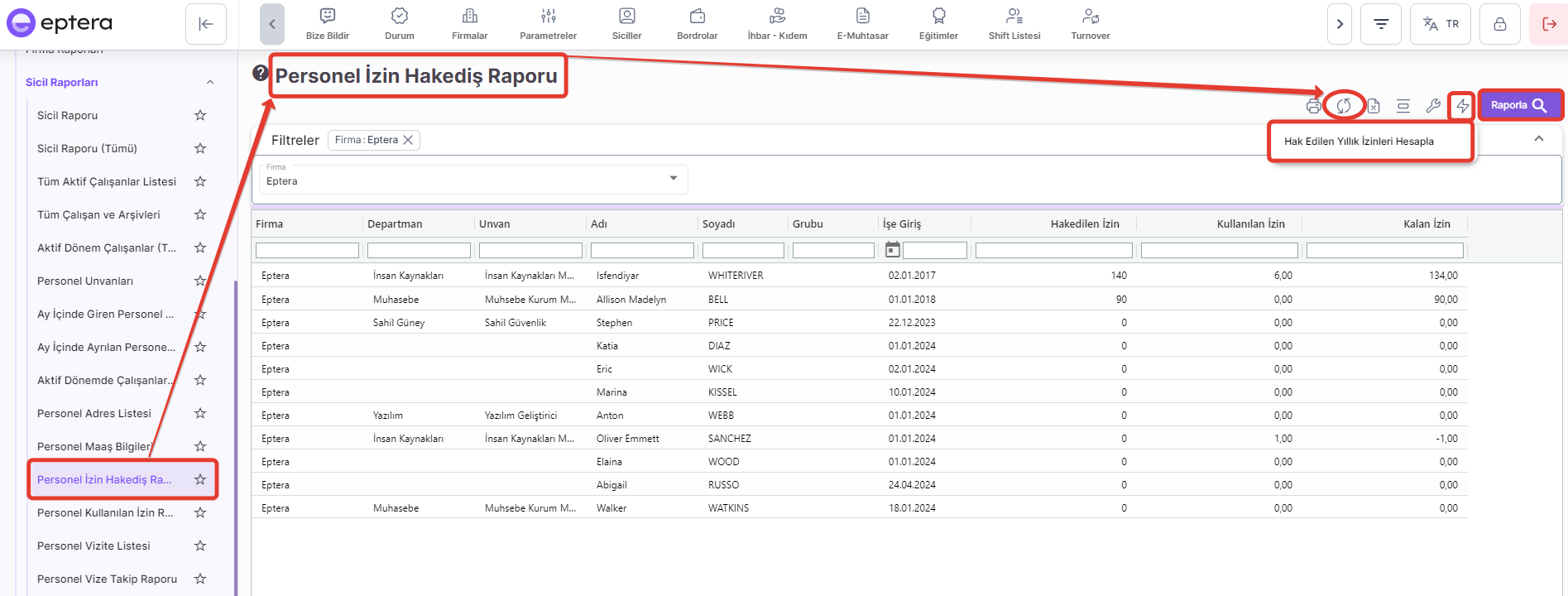Export the report with the Excel icon
This screenshot has height=596, width=1568.
(1374, 106)
